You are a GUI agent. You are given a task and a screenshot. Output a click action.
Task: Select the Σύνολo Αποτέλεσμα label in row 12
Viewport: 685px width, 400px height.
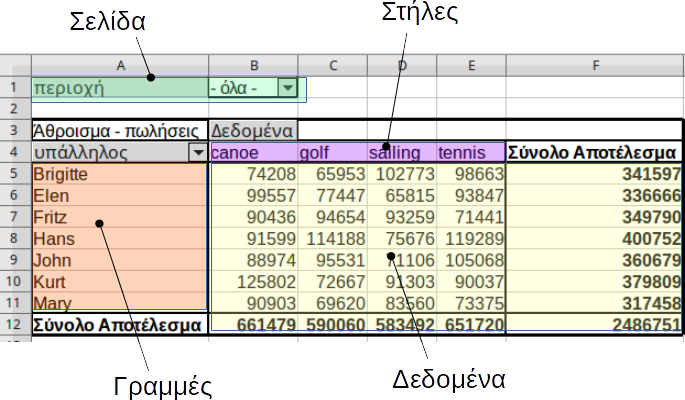[120, 324]
